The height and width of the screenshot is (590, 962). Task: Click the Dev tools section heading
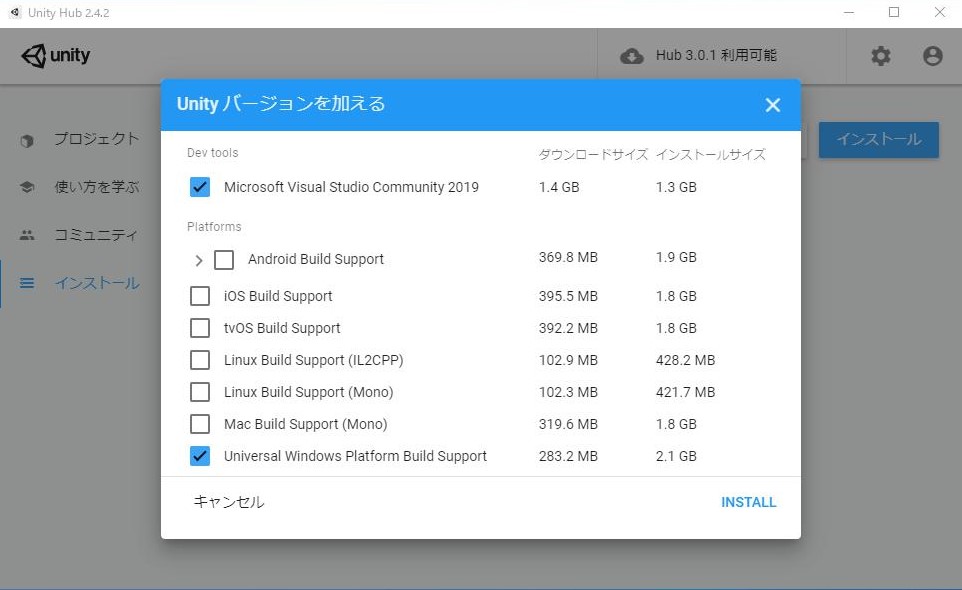[212, 153]
